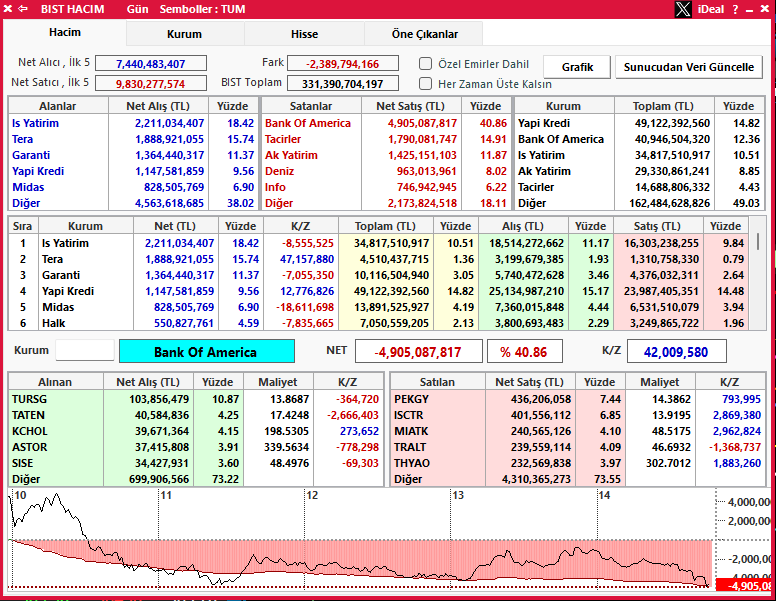776x601 pixels.
Task: Select Garanti in Alanlar list
Action: point(31,155)
